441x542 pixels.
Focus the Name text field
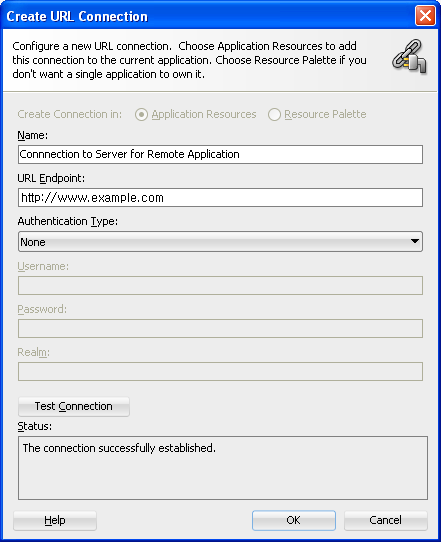(220, 154)
